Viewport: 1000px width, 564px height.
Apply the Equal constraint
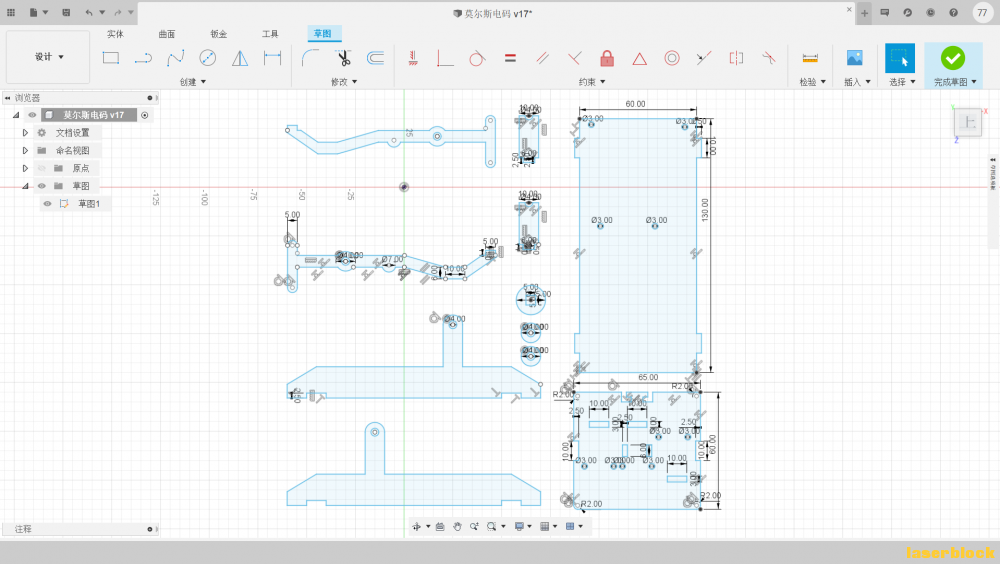click(x=510, y=58)
